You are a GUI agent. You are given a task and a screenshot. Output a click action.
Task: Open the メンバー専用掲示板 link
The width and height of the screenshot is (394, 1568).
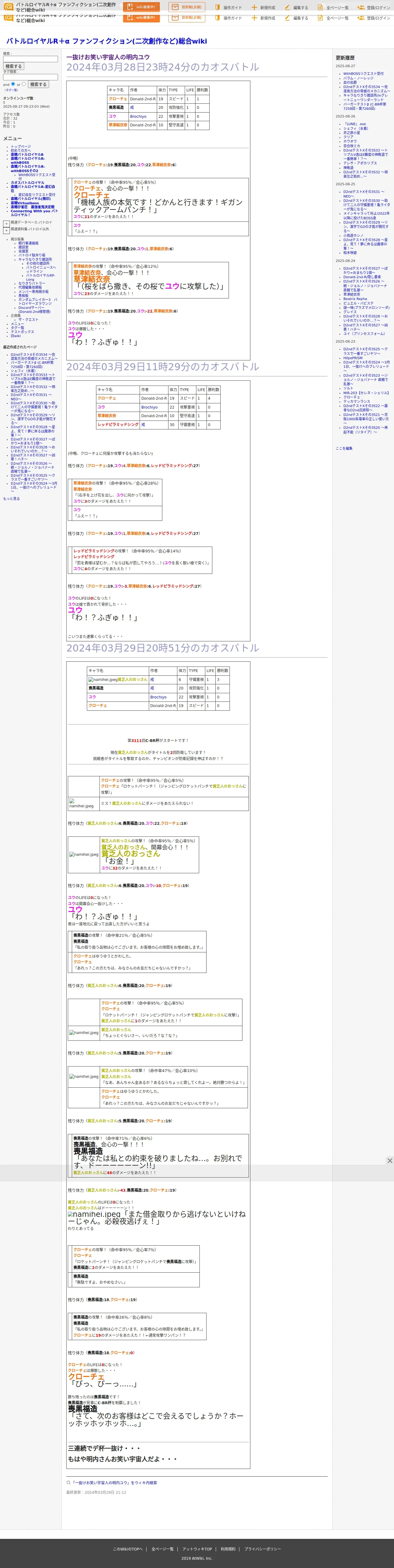33,292
